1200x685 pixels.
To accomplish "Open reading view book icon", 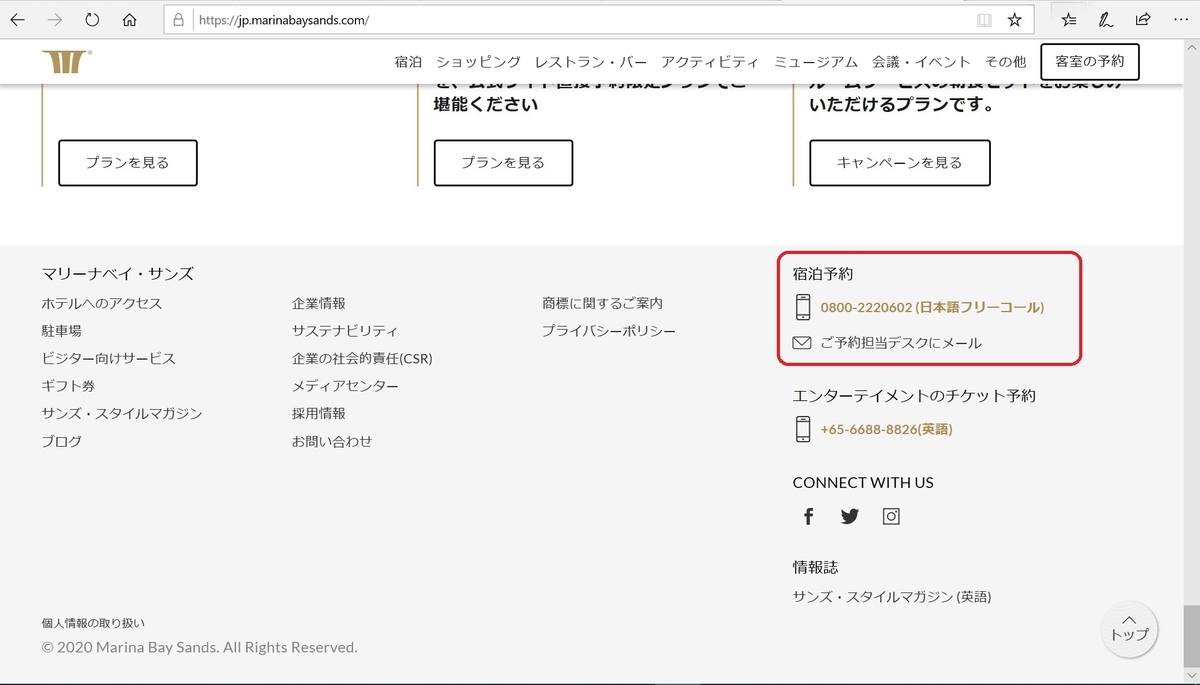I will [984, 20].
